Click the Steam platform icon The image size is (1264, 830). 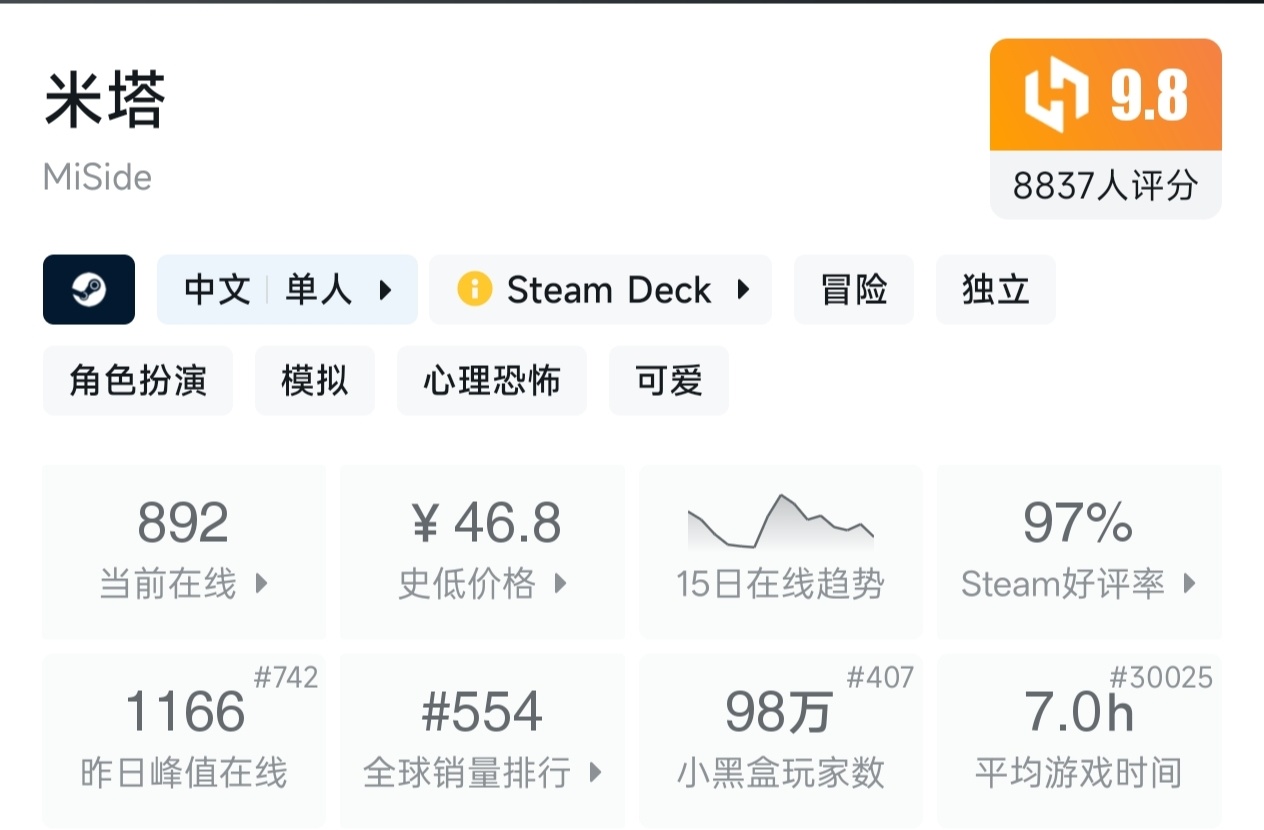coord(89,290)
